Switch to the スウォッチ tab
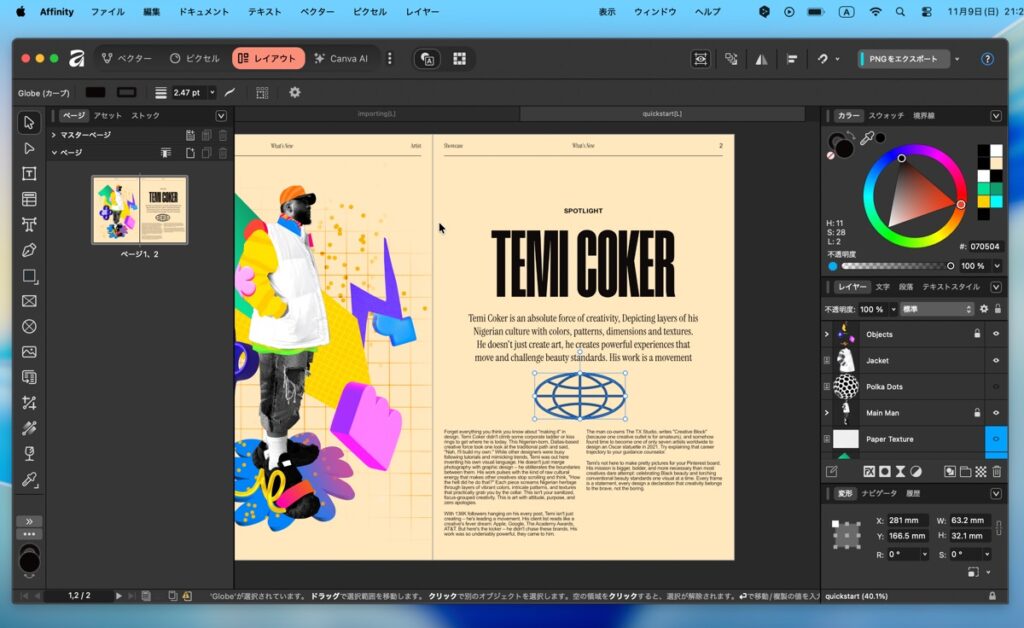1024x628 pixels. click(x=886, y=116)
